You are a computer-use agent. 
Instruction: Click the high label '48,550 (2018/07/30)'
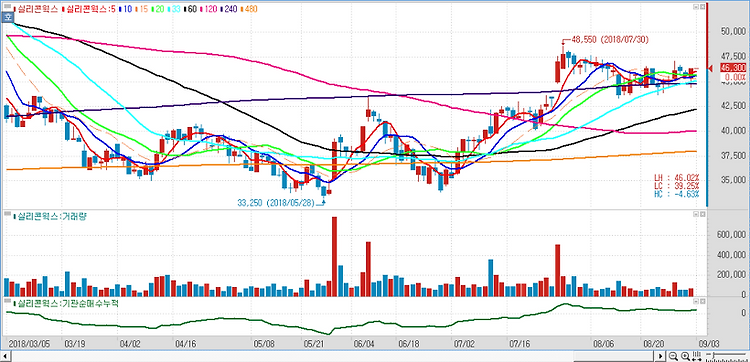(610, 40)
